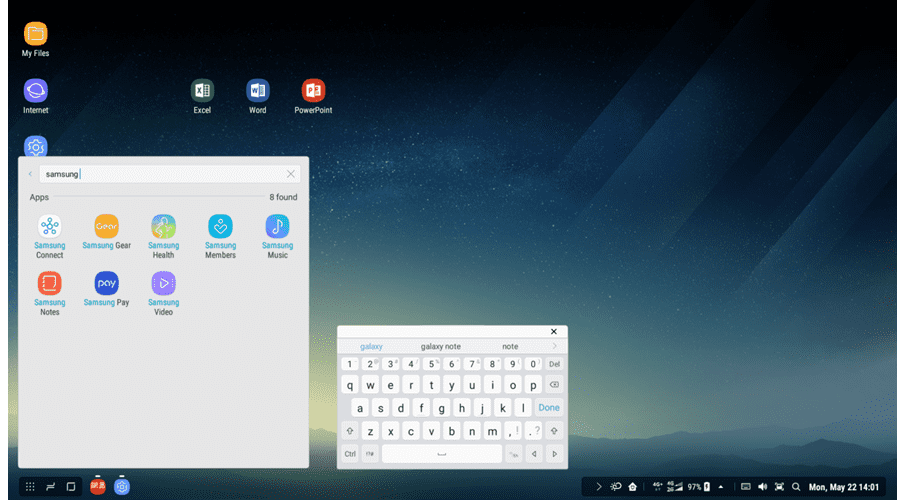Image resolution: width=900 pixels, height=503 pixels.
Task: Go back using search panel's left chevron
Action: pyautogui.click(x=30, y=174)
